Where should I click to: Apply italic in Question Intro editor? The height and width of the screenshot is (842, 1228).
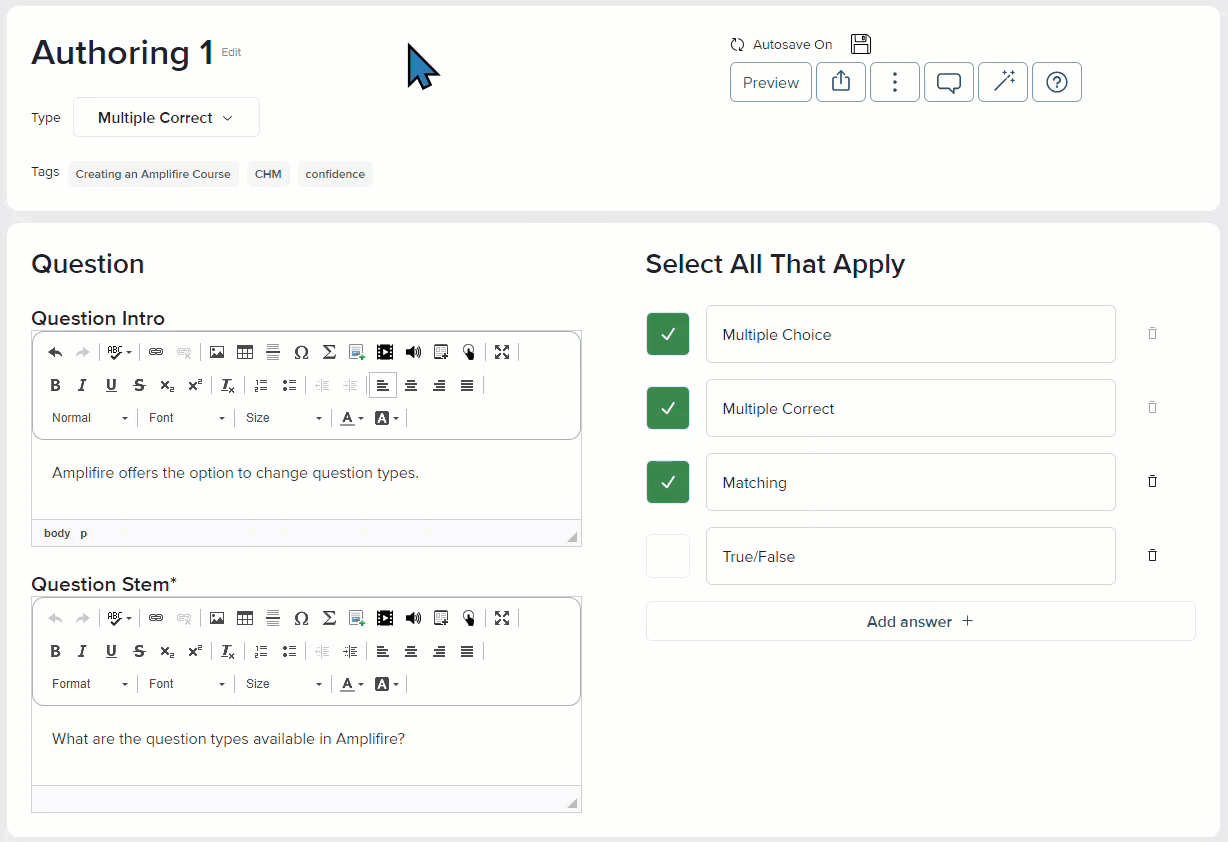point(83,385)
